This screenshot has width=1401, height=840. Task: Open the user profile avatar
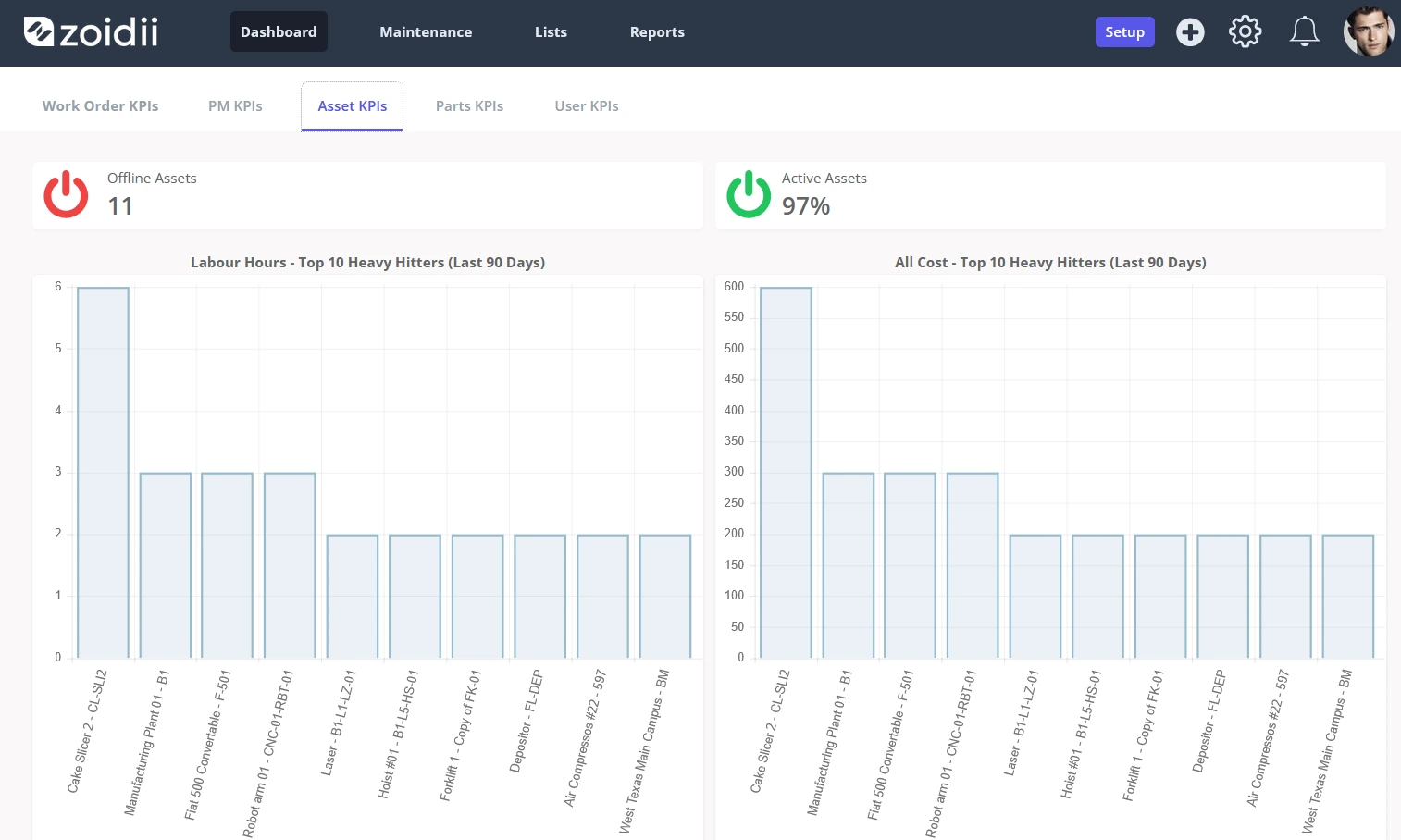pos(1369,32)
